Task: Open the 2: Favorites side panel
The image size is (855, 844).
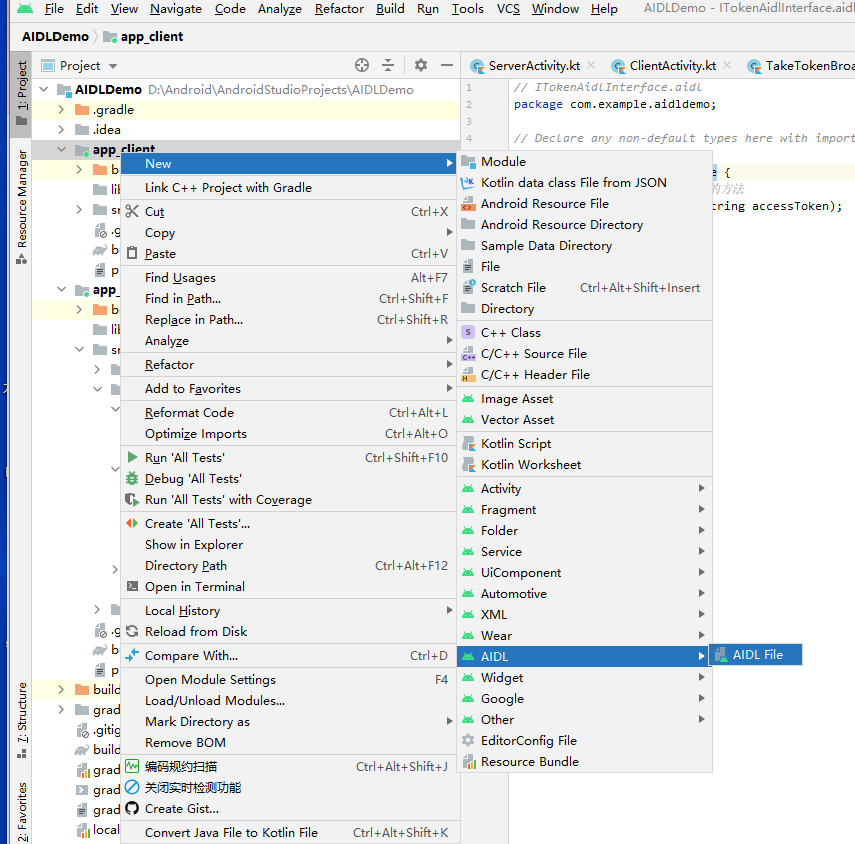Action: pos(21,811)
